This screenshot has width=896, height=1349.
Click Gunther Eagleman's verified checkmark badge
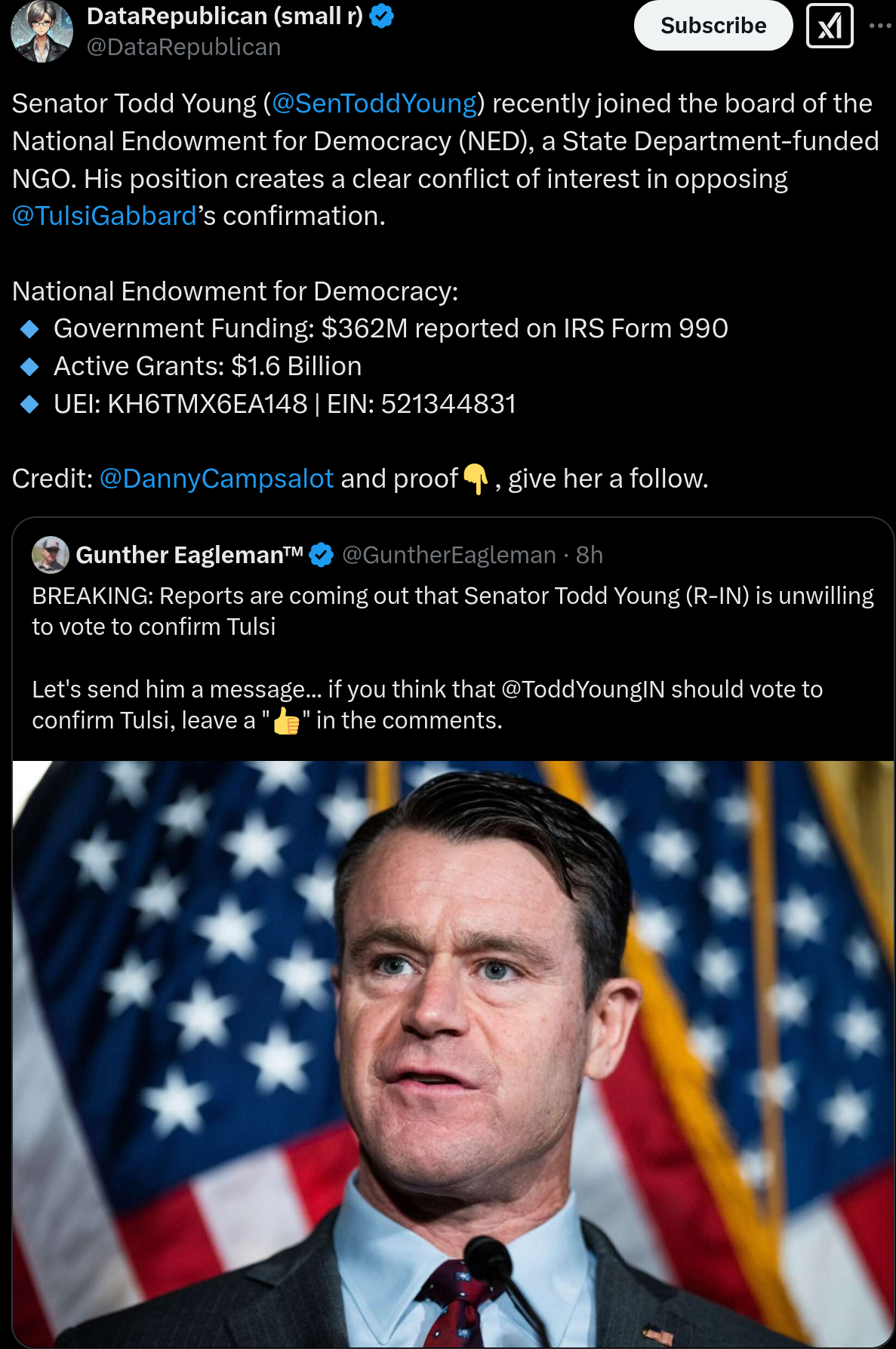pos(322,555)
